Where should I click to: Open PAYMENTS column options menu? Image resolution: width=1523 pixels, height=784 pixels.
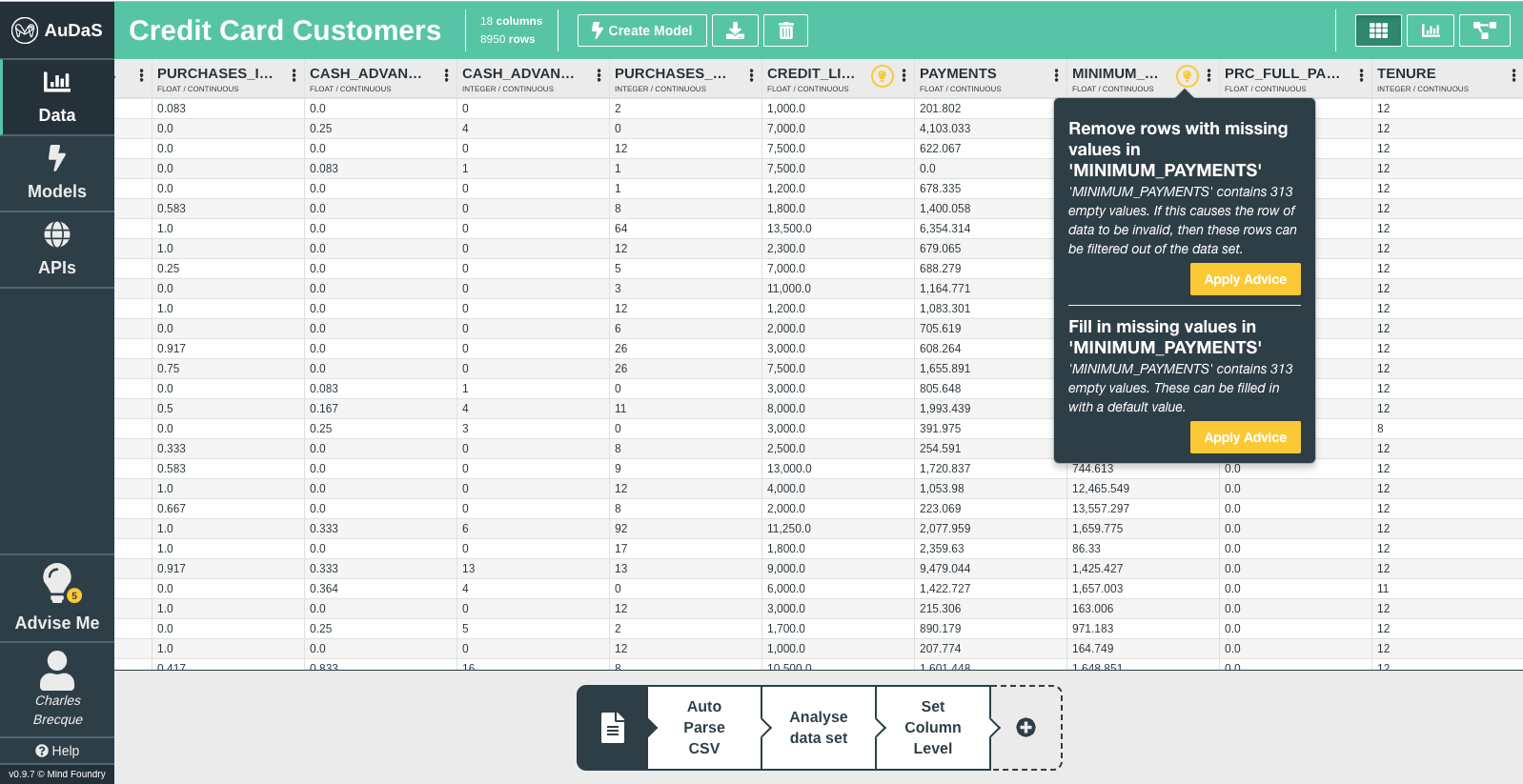tap(1056, 75)
